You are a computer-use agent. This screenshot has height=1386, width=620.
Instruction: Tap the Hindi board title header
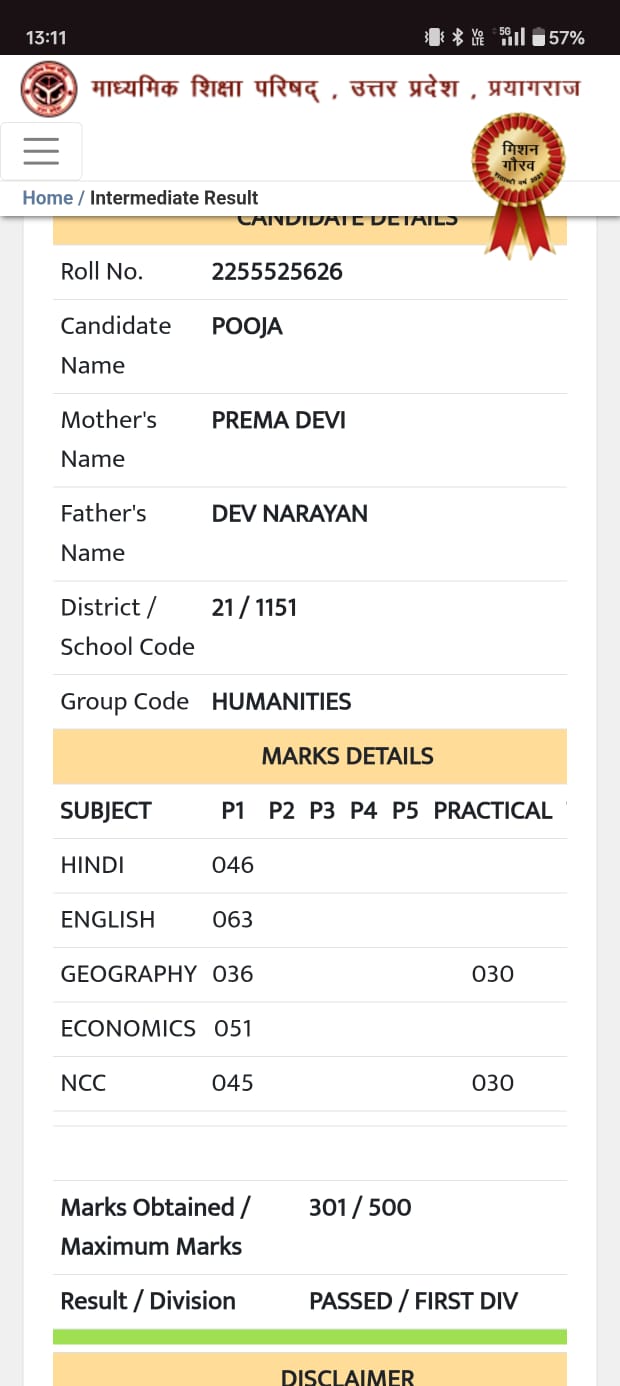[x=336, y=88]
